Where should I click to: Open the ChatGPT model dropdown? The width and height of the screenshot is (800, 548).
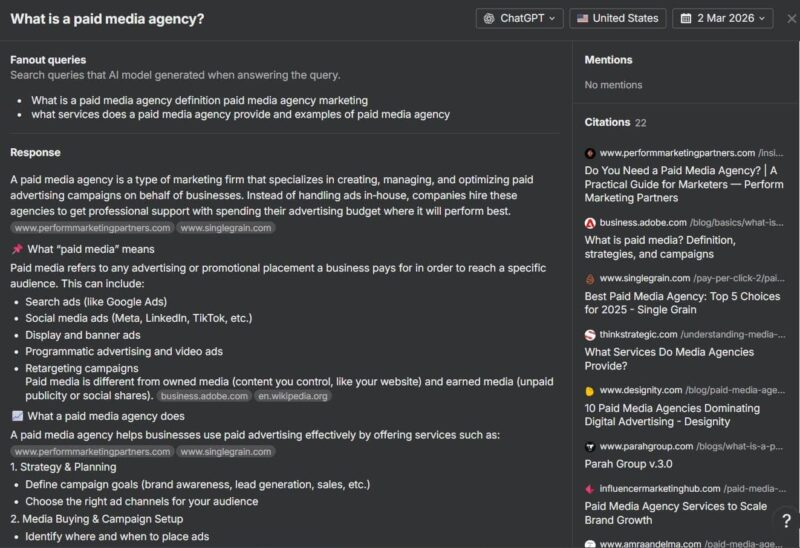(519, 18)
